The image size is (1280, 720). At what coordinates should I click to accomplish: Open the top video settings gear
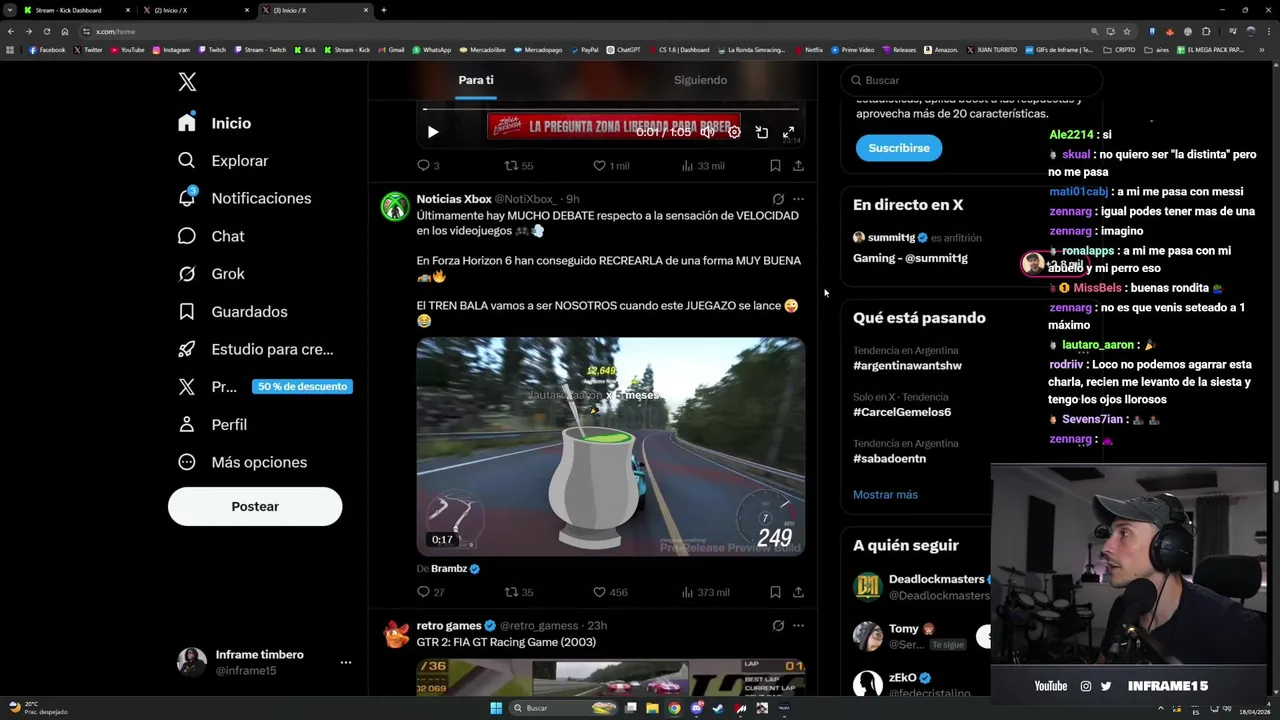[x=734, y=132]
